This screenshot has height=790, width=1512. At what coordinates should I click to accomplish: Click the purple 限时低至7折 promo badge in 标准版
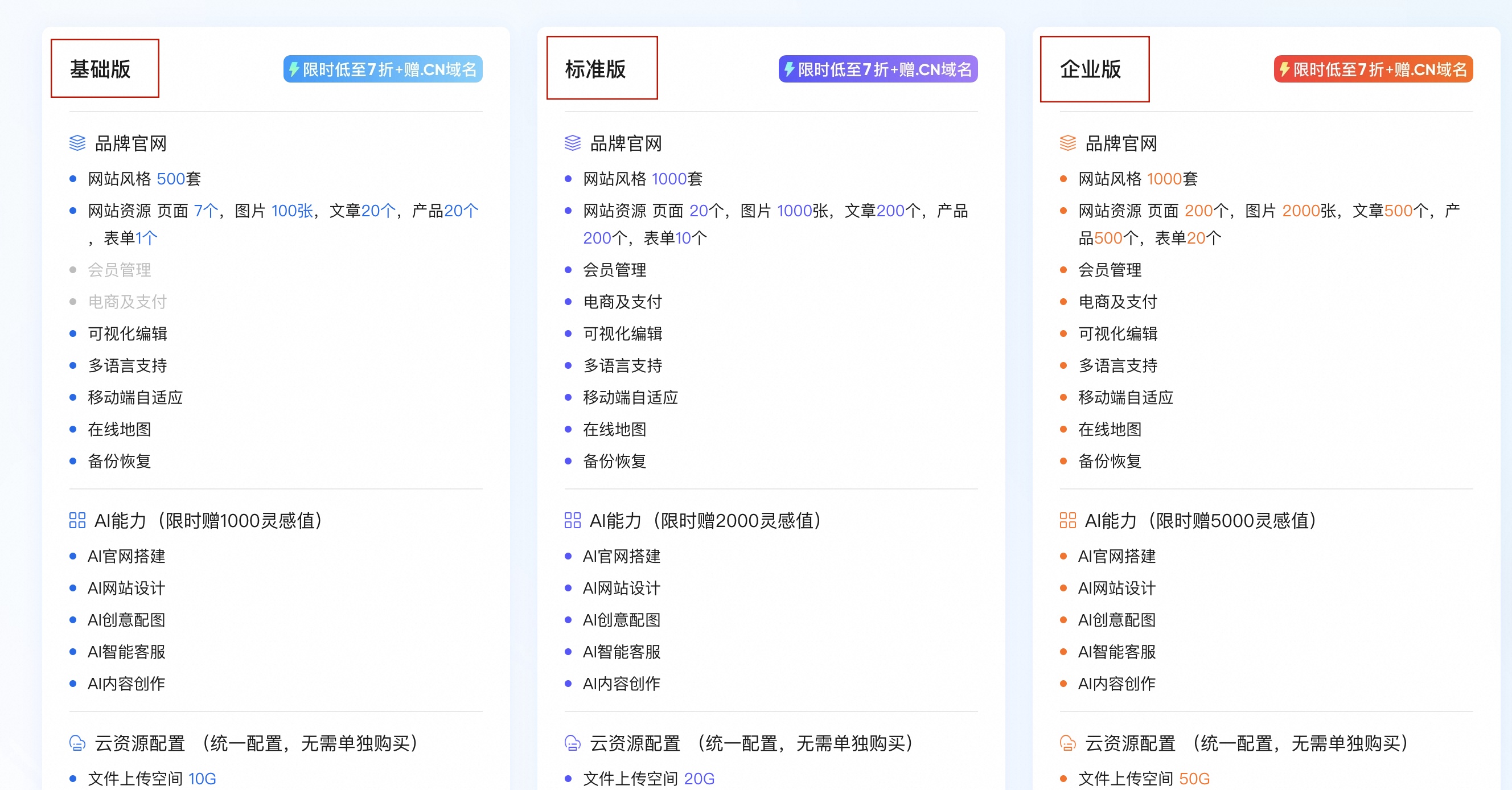[x=877, y=69]
